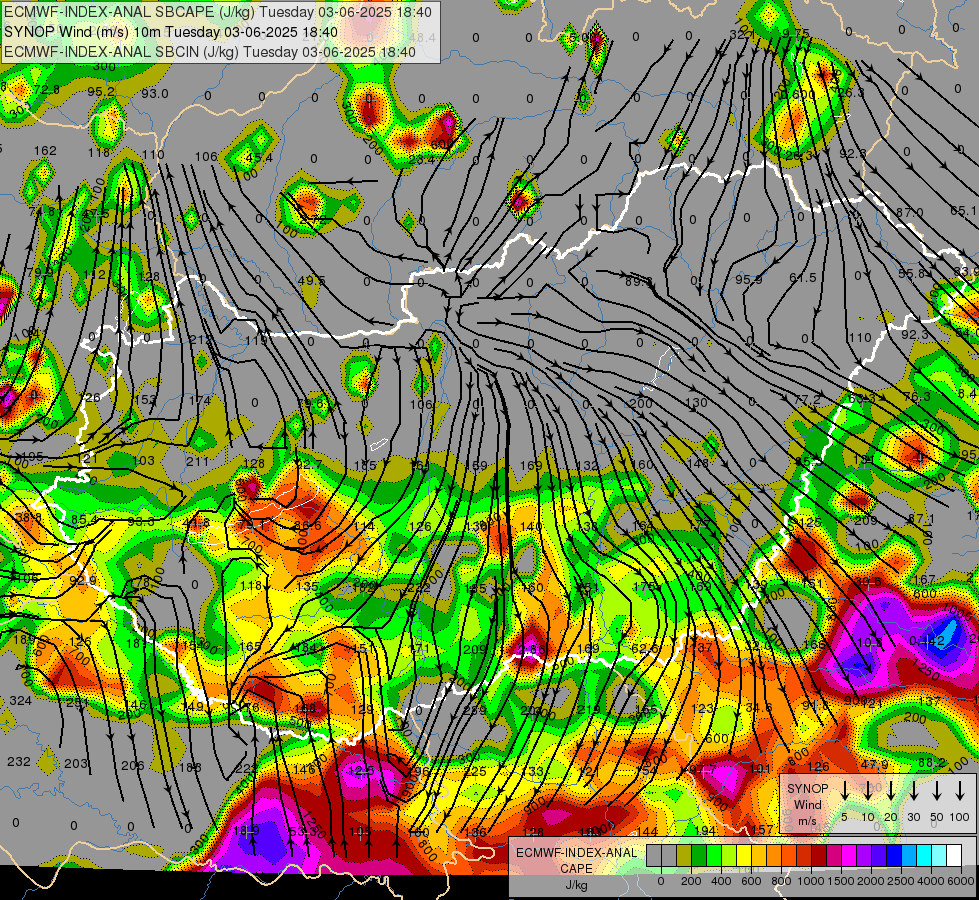Click the map value 85.4

tap(84, 519)
